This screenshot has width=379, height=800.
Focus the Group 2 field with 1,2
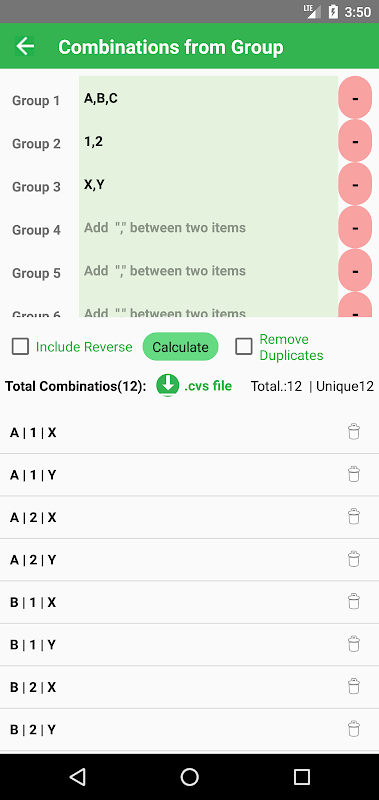tap(208, 142)
